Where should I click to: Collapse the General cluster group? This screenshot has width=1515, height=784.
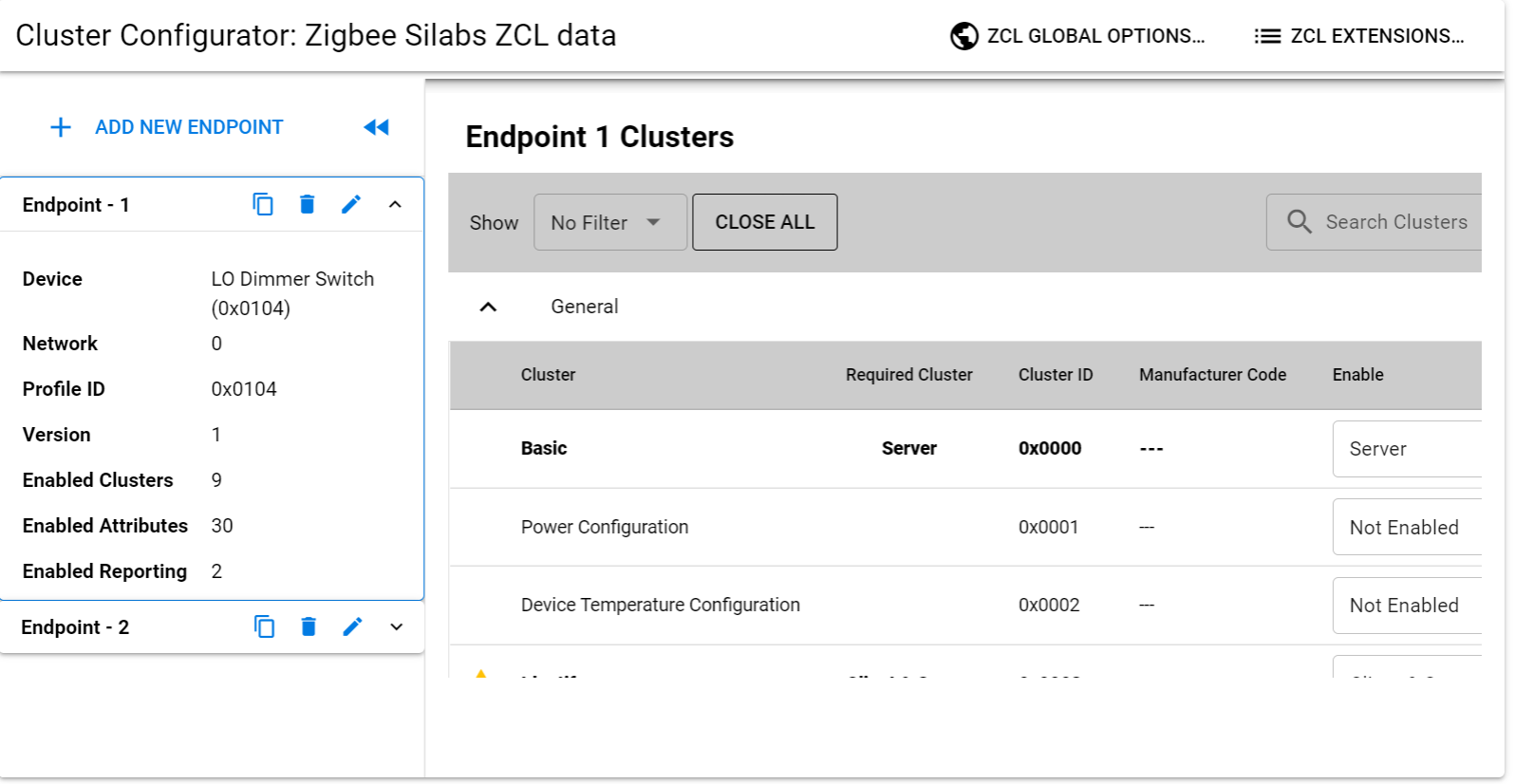pyautogui.click(x=488, y=307)
